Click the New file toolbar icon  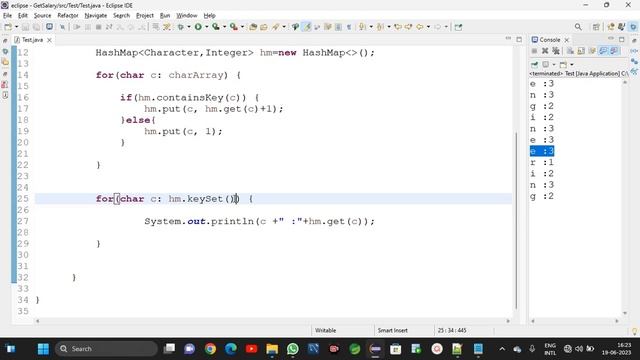tap(8, 27)
